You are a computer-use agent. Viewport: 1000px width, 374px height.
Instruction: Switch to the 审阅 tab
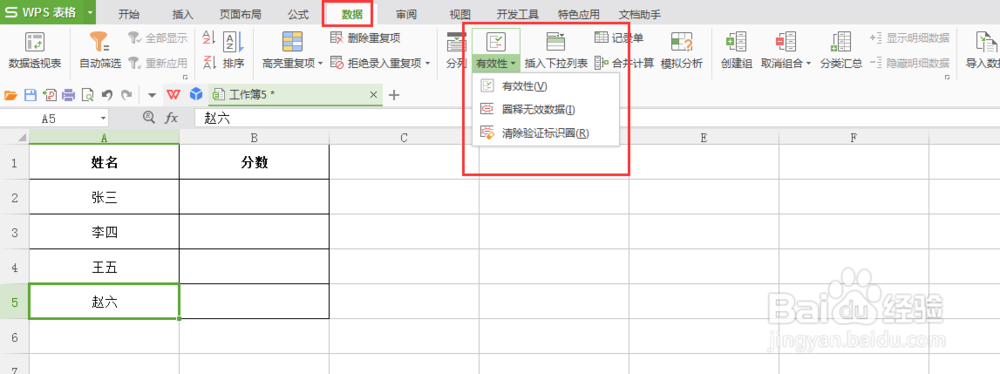406,14
